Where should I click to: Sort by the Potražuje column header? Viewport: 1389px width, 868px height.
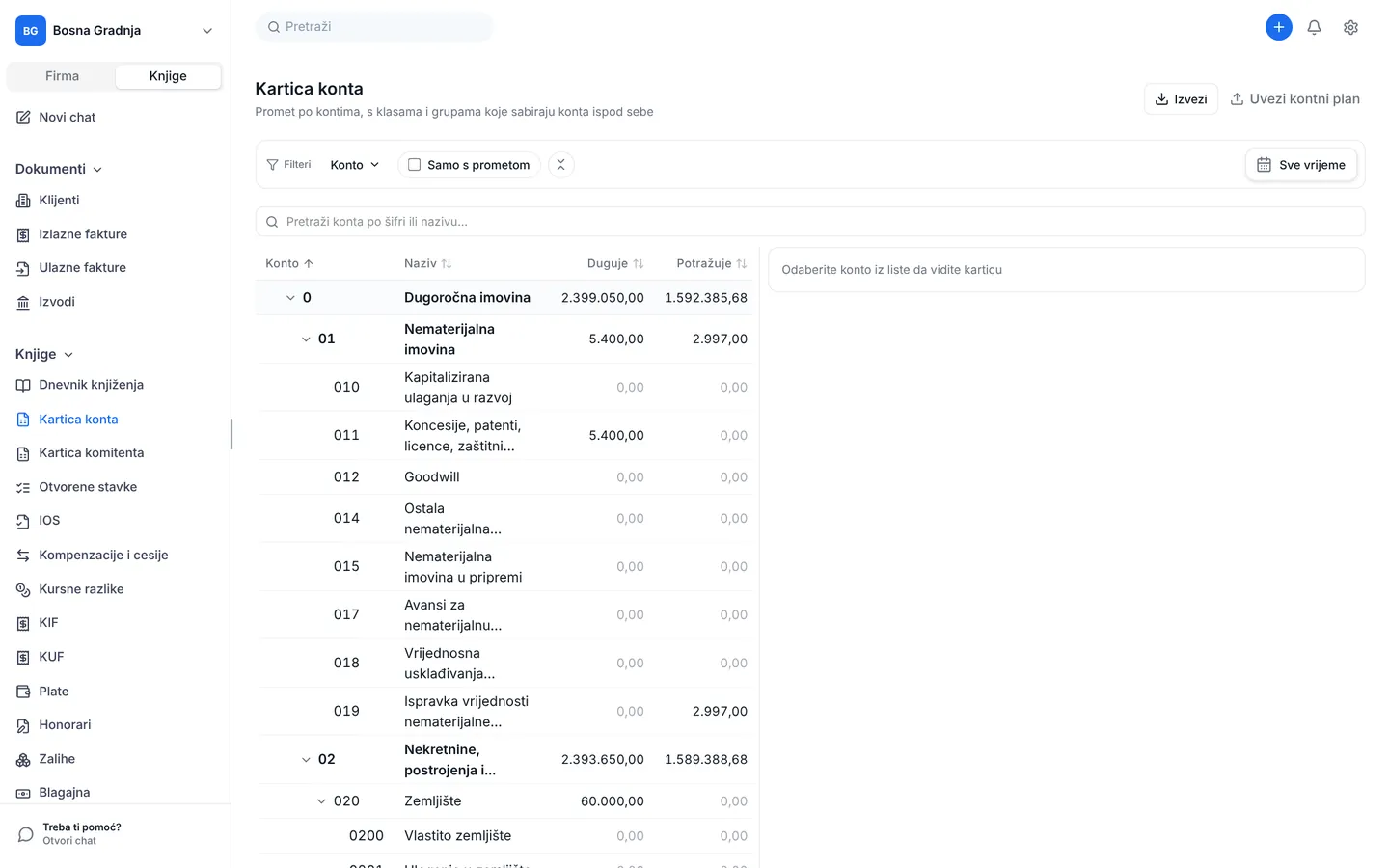(712, 263)
